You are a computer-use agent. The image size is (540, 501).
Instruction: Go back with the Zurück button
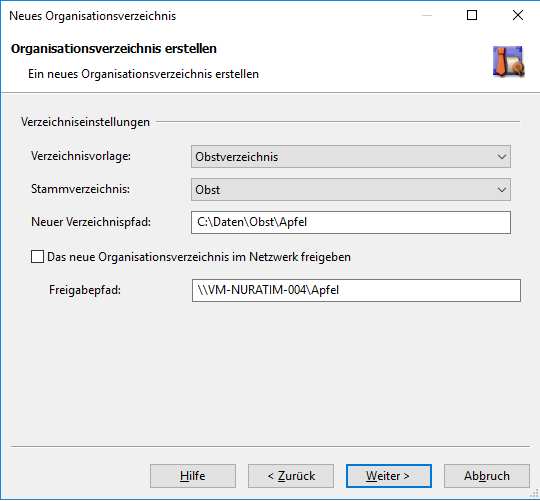pyautogui.click(x=291, y=476)
